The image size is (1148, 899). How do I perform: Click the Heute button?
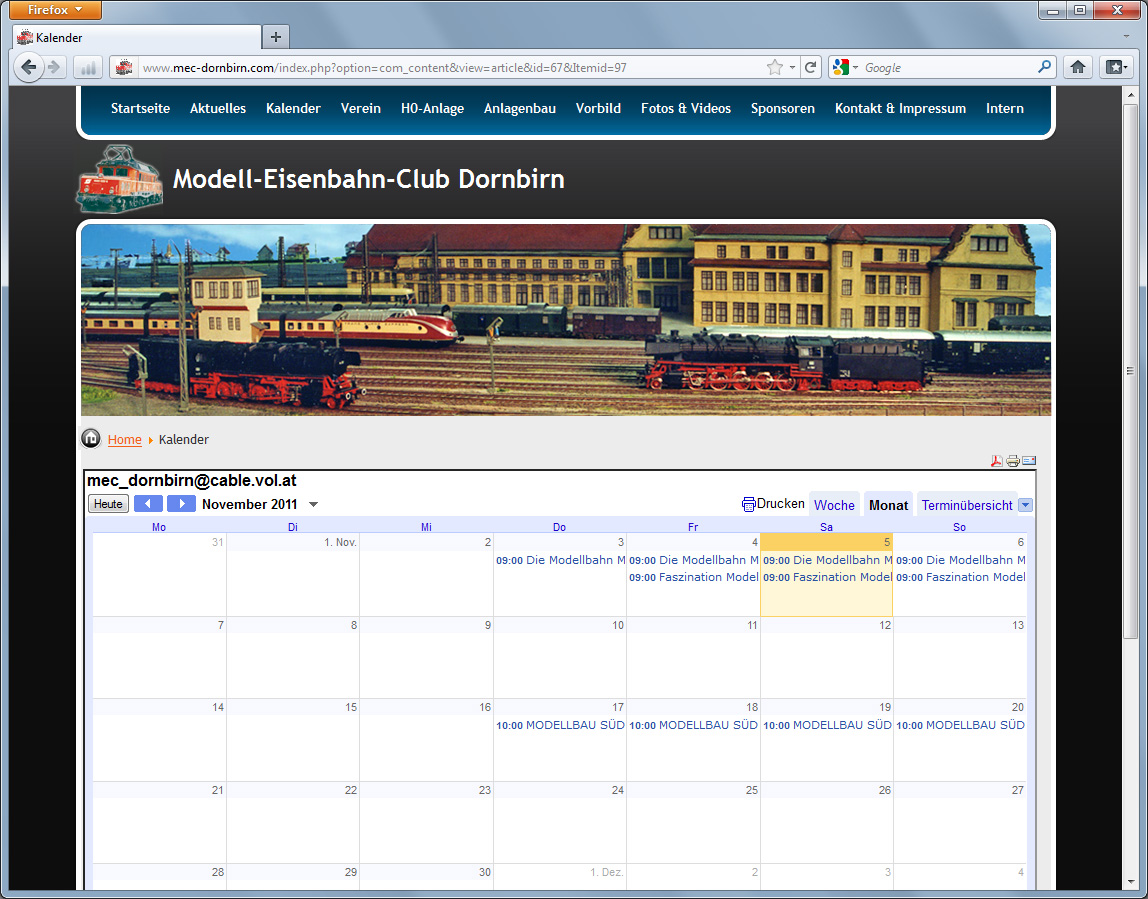coord(108,504)
